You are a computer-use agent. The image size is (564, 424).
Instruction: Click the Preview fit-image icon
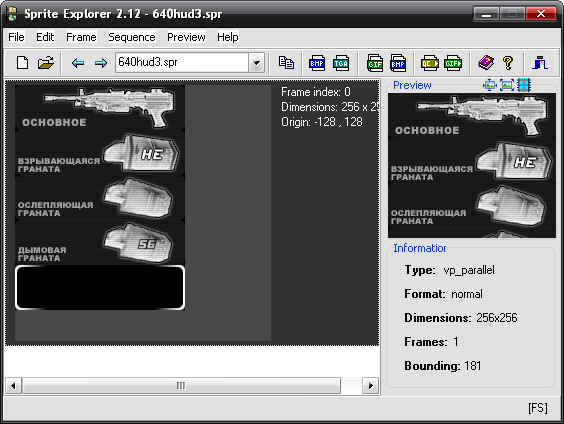[x=506, y=85]
